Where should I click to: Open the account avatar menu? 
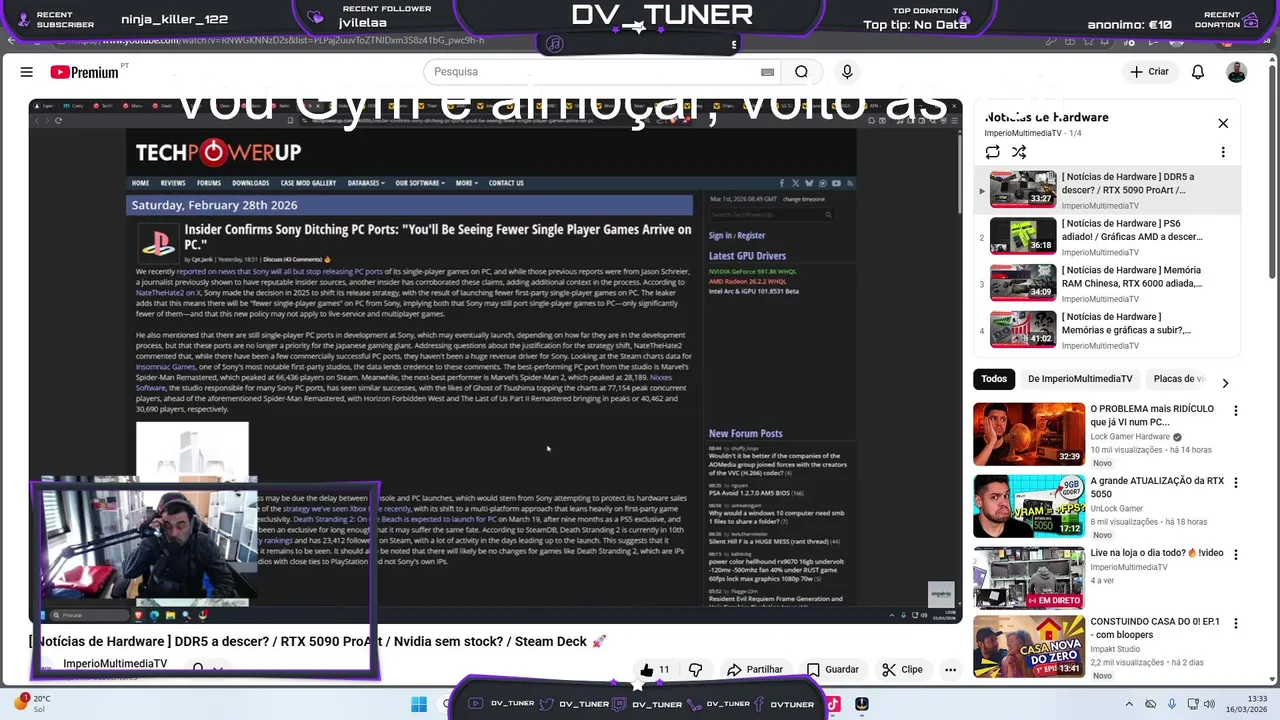1237,72
